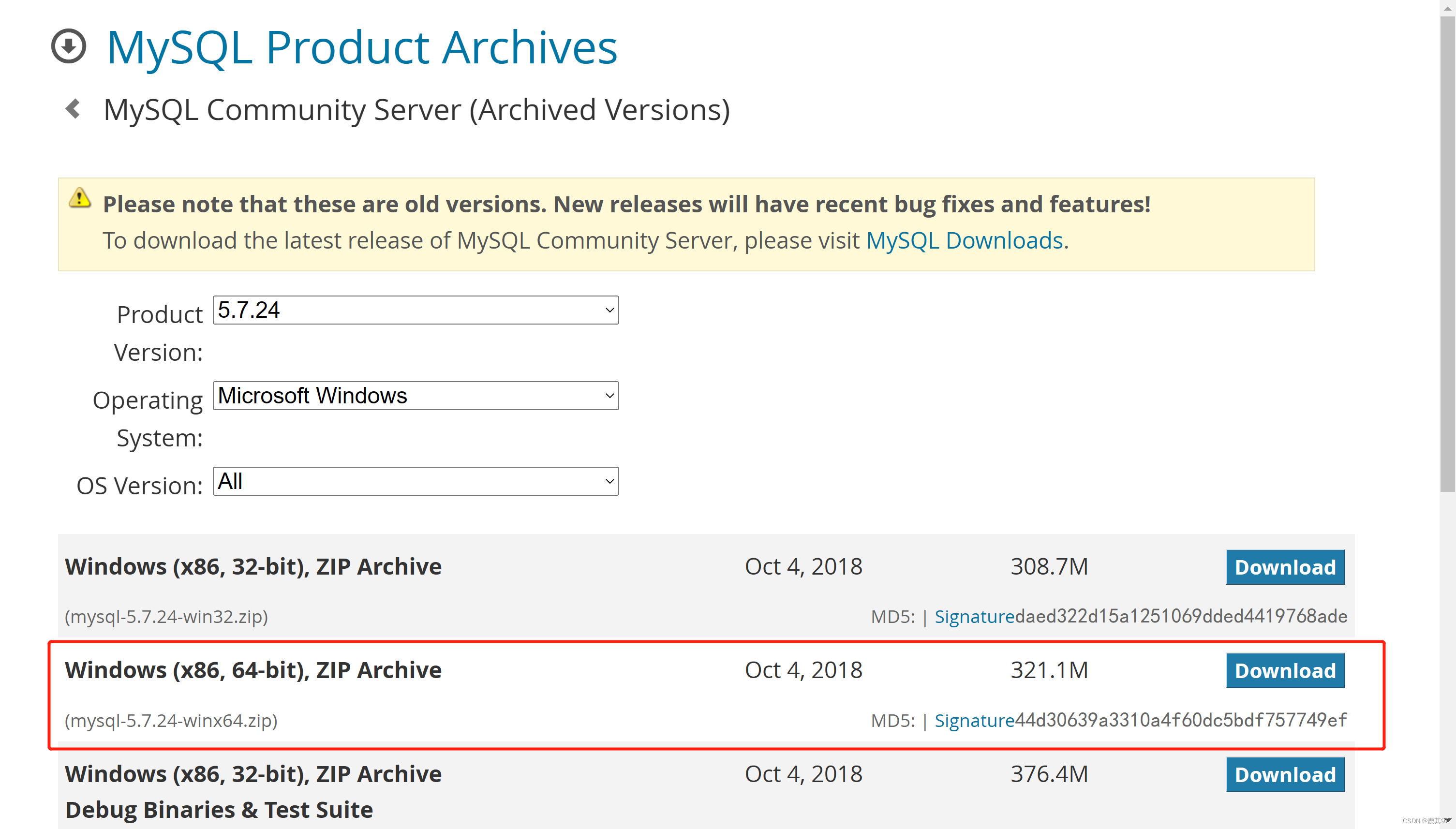Click Signature link for mysql-5.7.24-winx64.zip
Screen dimensions: 1456x829
(974, 721)
